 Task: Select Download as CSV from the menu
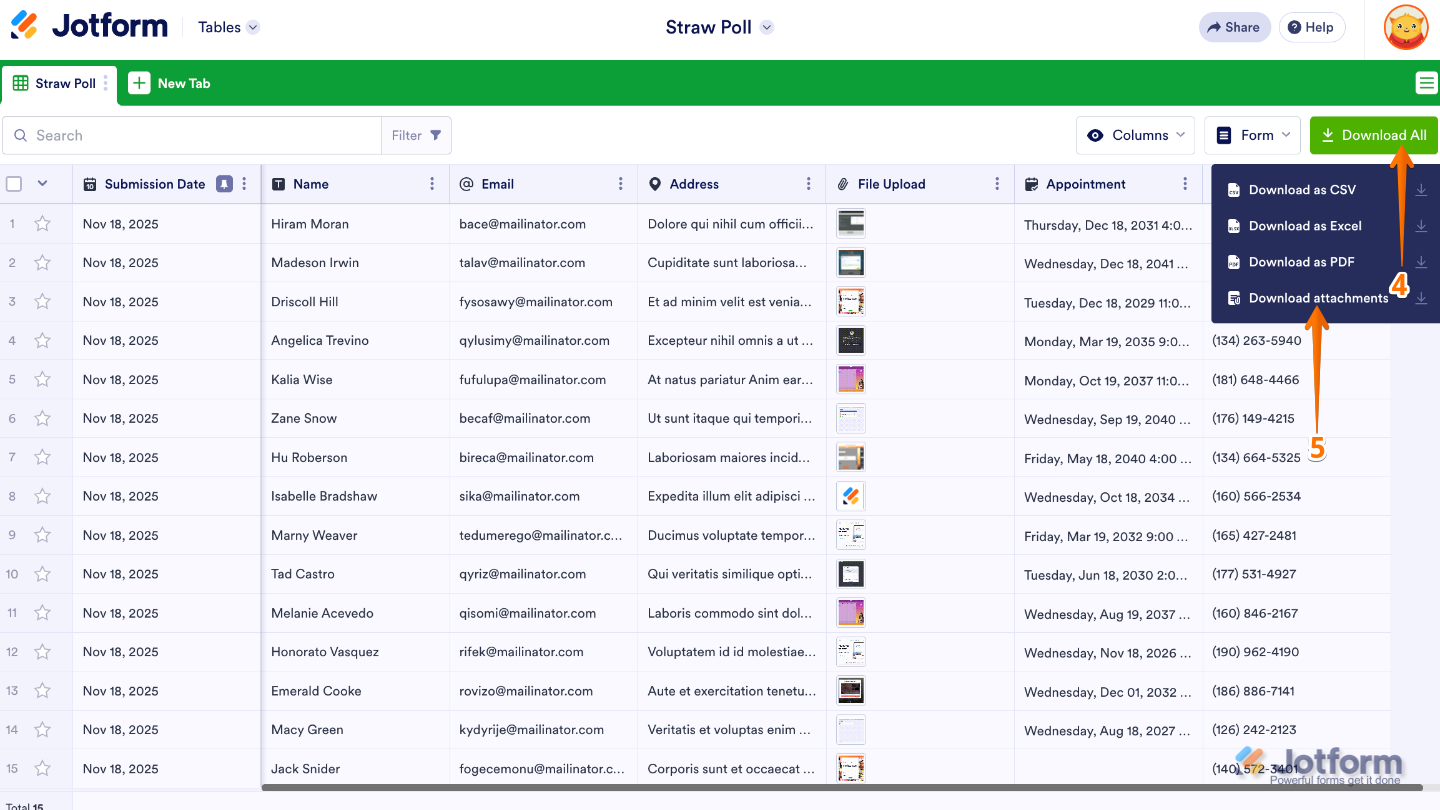coord(1302,189)
